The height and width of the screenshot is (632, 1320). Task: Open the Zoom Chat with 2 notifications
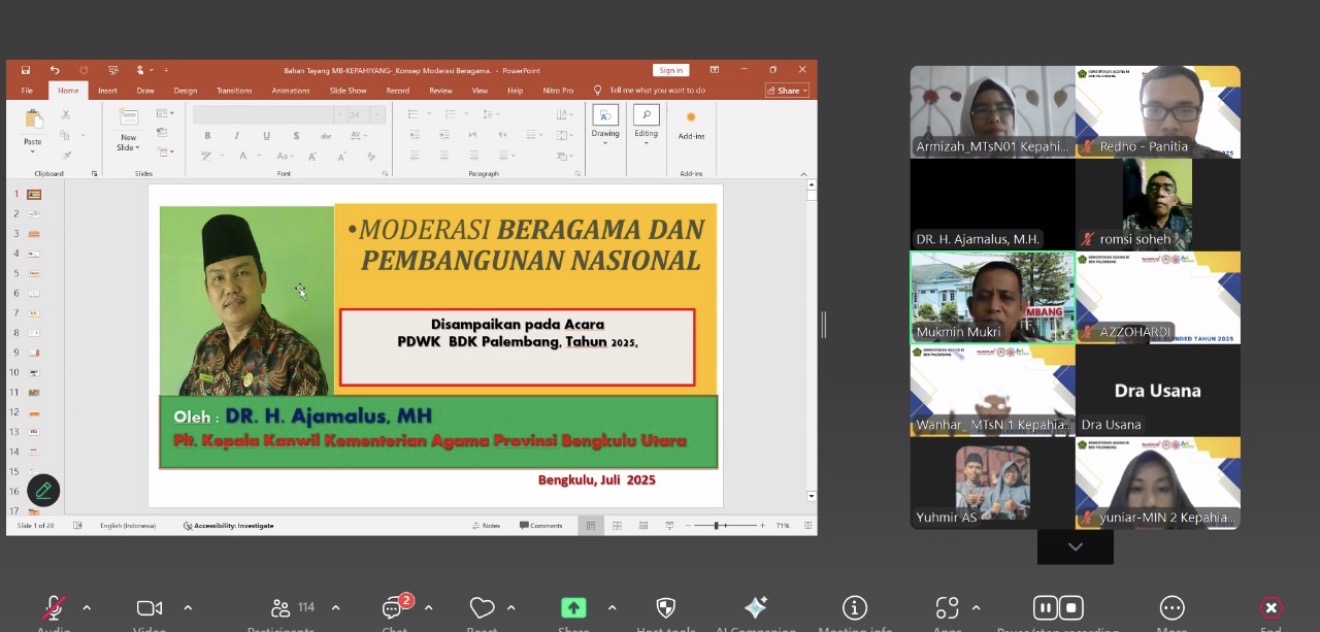coord(392,607)
